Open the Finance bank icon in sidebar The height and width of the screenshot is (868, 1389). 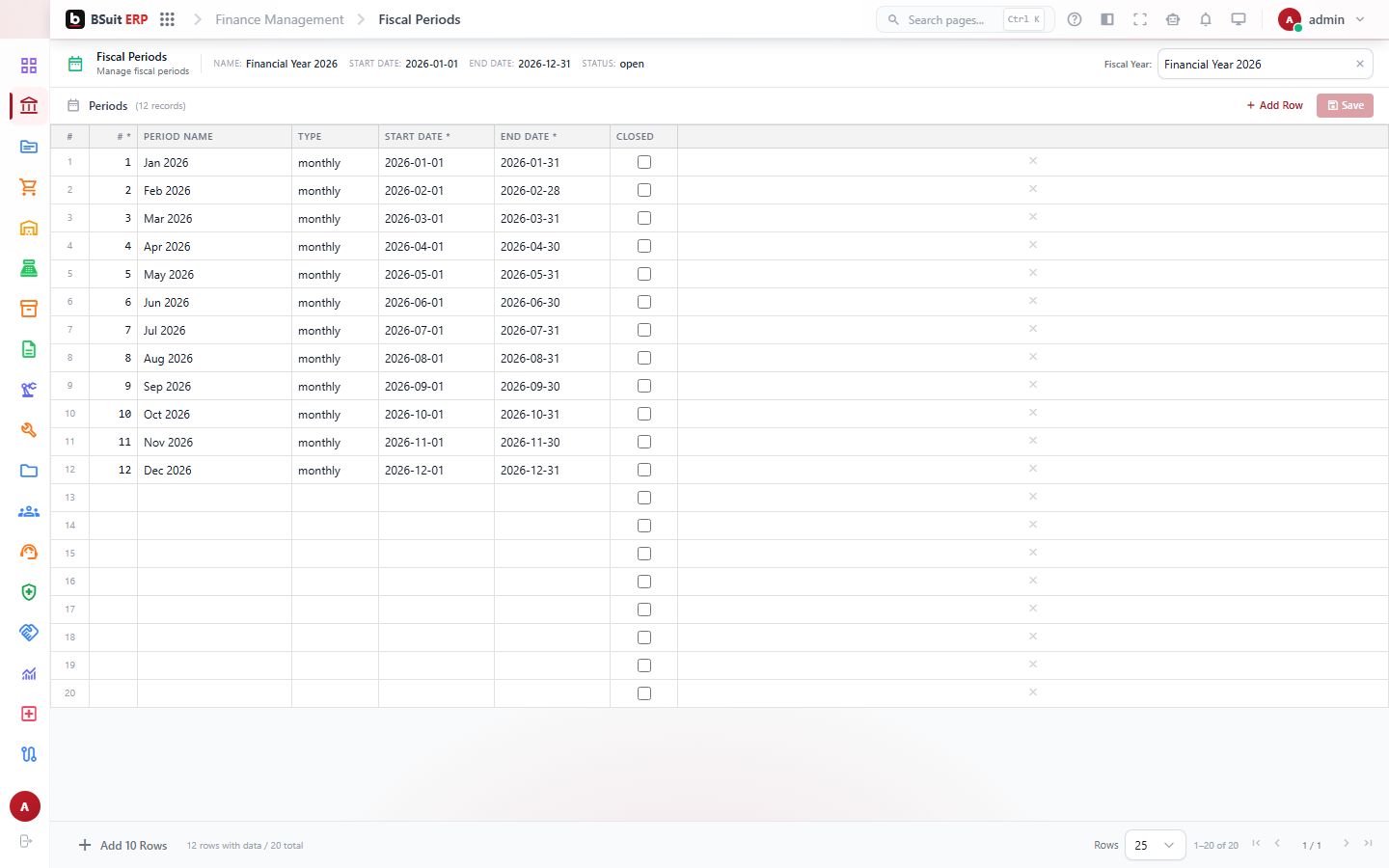coord(29,106)
